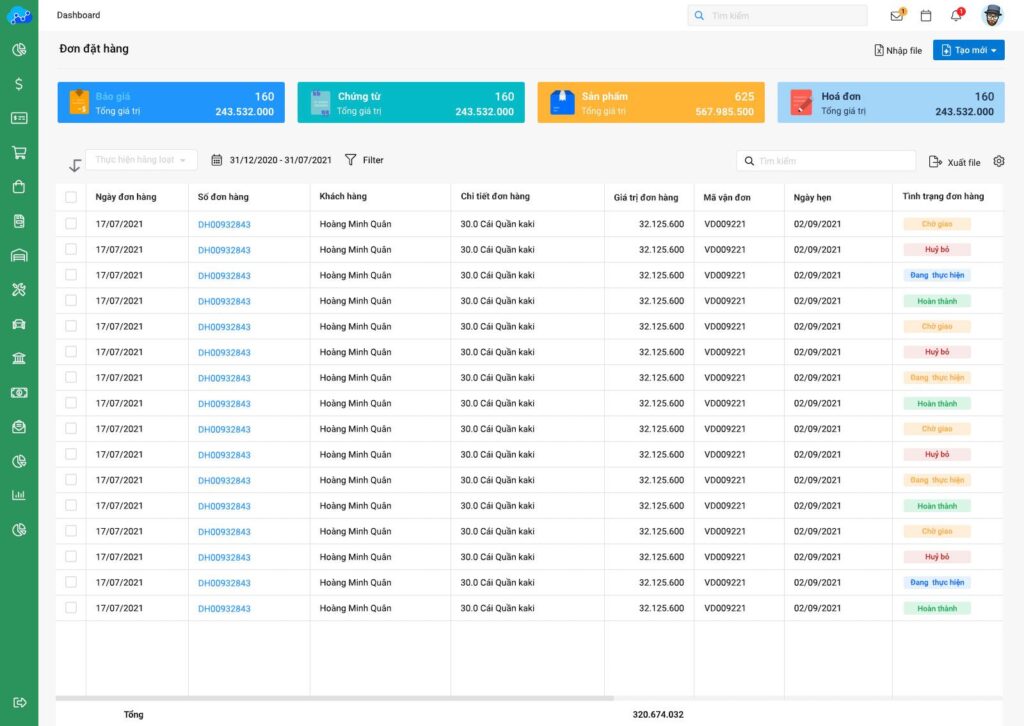1024x726 pixels.
Task: Open the shopping cart sidebar section
Action: click(19, 153)
